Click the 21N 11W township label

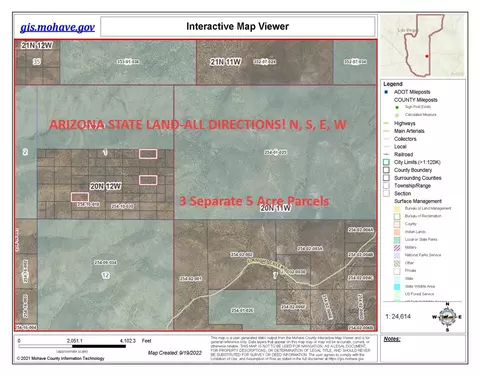[x=225, y=62]
